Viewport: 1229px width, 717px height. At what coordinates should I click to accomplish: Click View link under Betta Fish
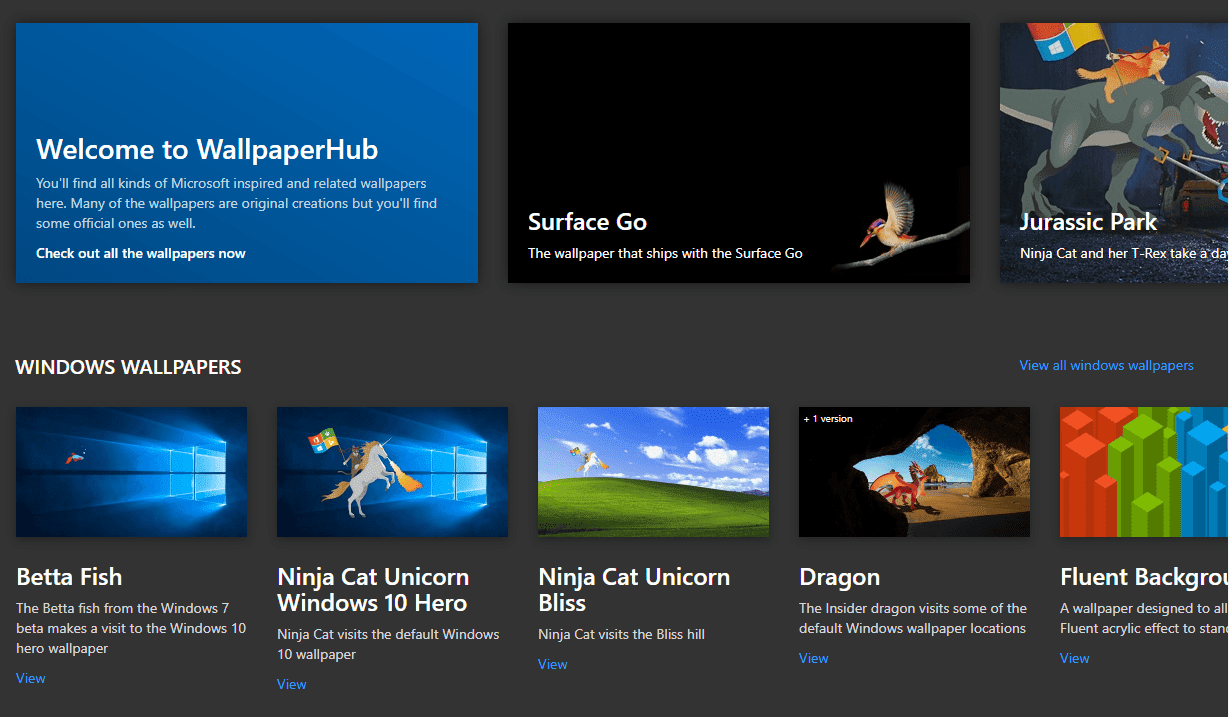coord(31,678)
